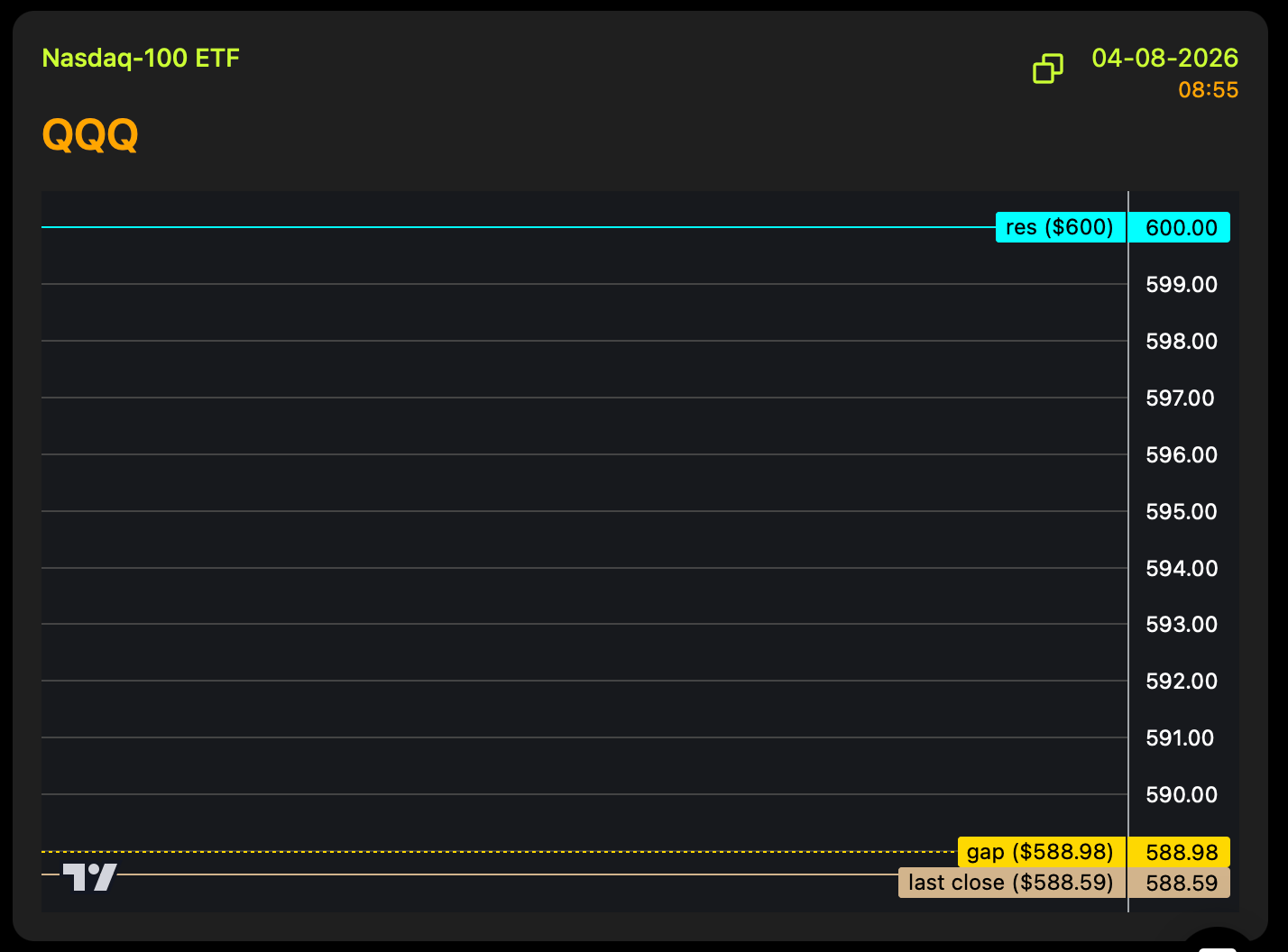The height and width of the screenshot is (952, 1288).
Task: Click the 596.00 price axis value
Action: [x=1182, y=455]
